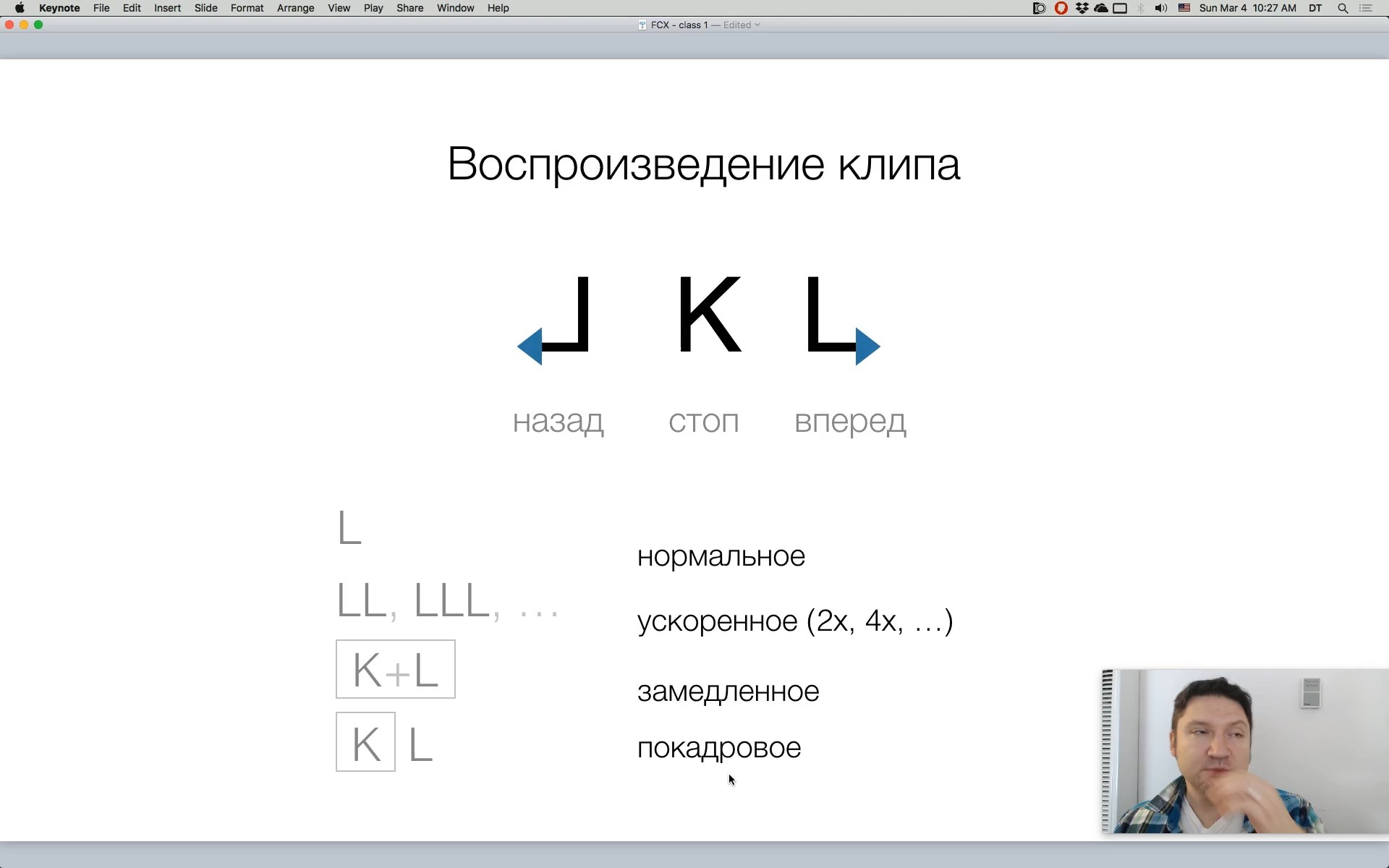Click the date and time display
Viewport: 1389px width, 868px height.
(x=1247, y=8)
